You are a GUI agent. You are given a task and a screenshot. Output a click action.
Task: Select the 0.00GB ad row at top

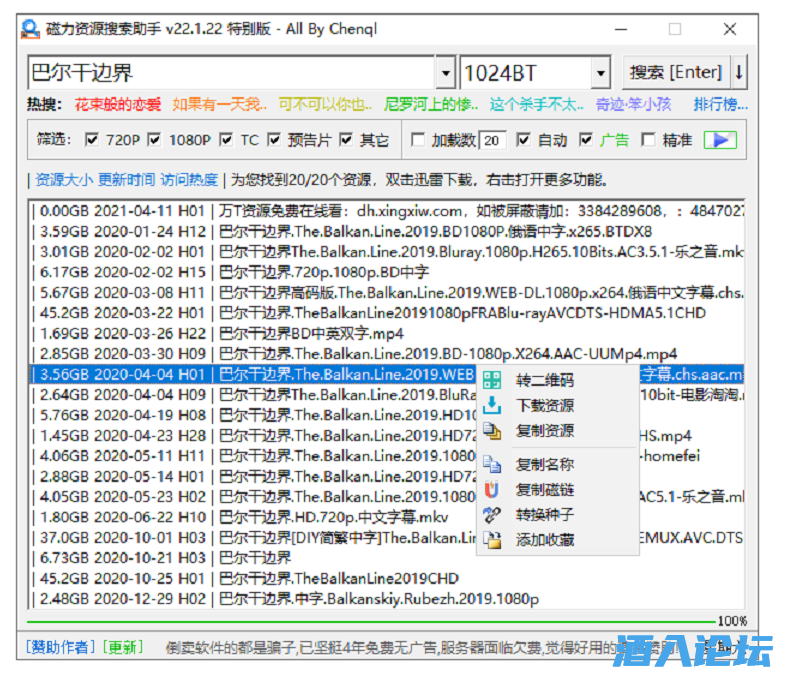[x=386, y=211]
